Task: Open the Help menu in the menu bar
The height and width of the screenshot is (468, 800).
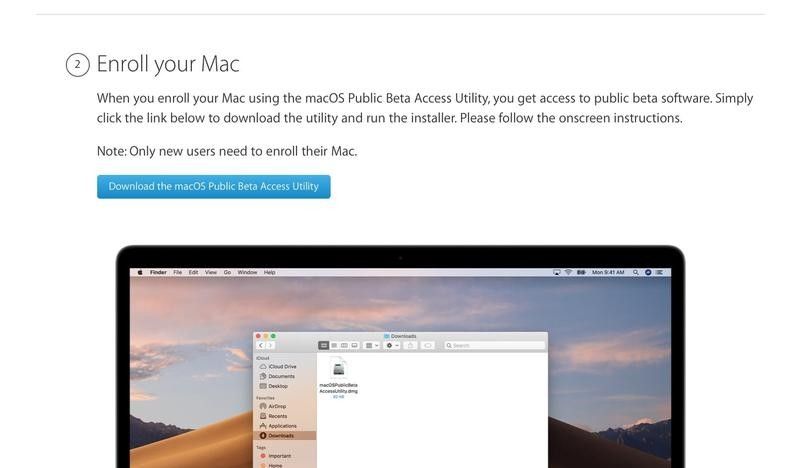Action: [269, 273]
